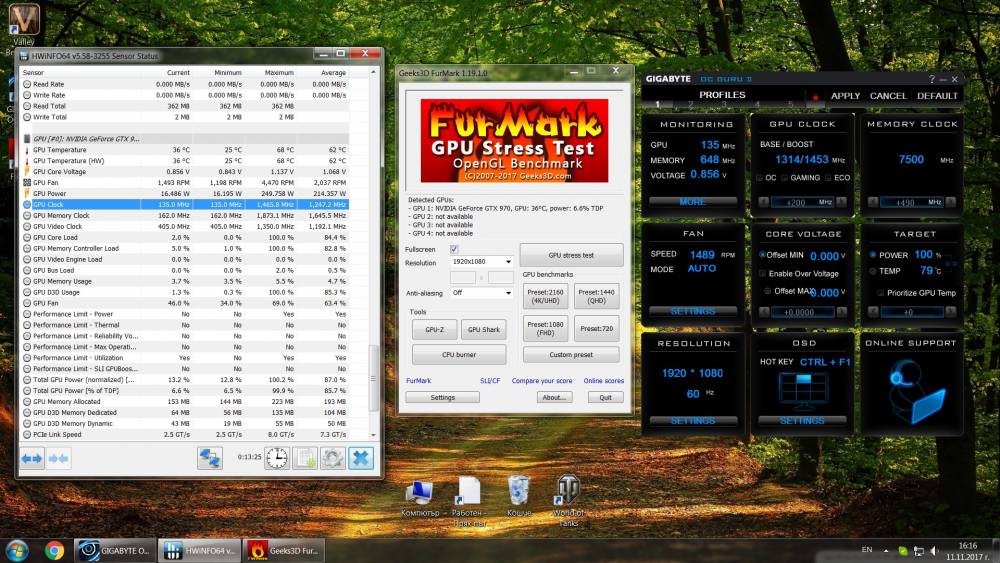The image size is (1000, 563).
Task: Open HWiNFO sensor settings gear icon
Action: [x=332, y=458]
